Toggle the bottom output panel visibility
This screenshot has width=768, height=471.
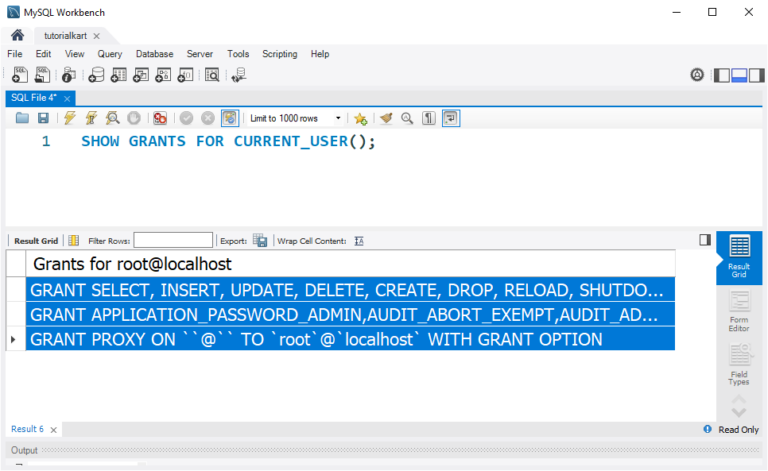(740, 75)
